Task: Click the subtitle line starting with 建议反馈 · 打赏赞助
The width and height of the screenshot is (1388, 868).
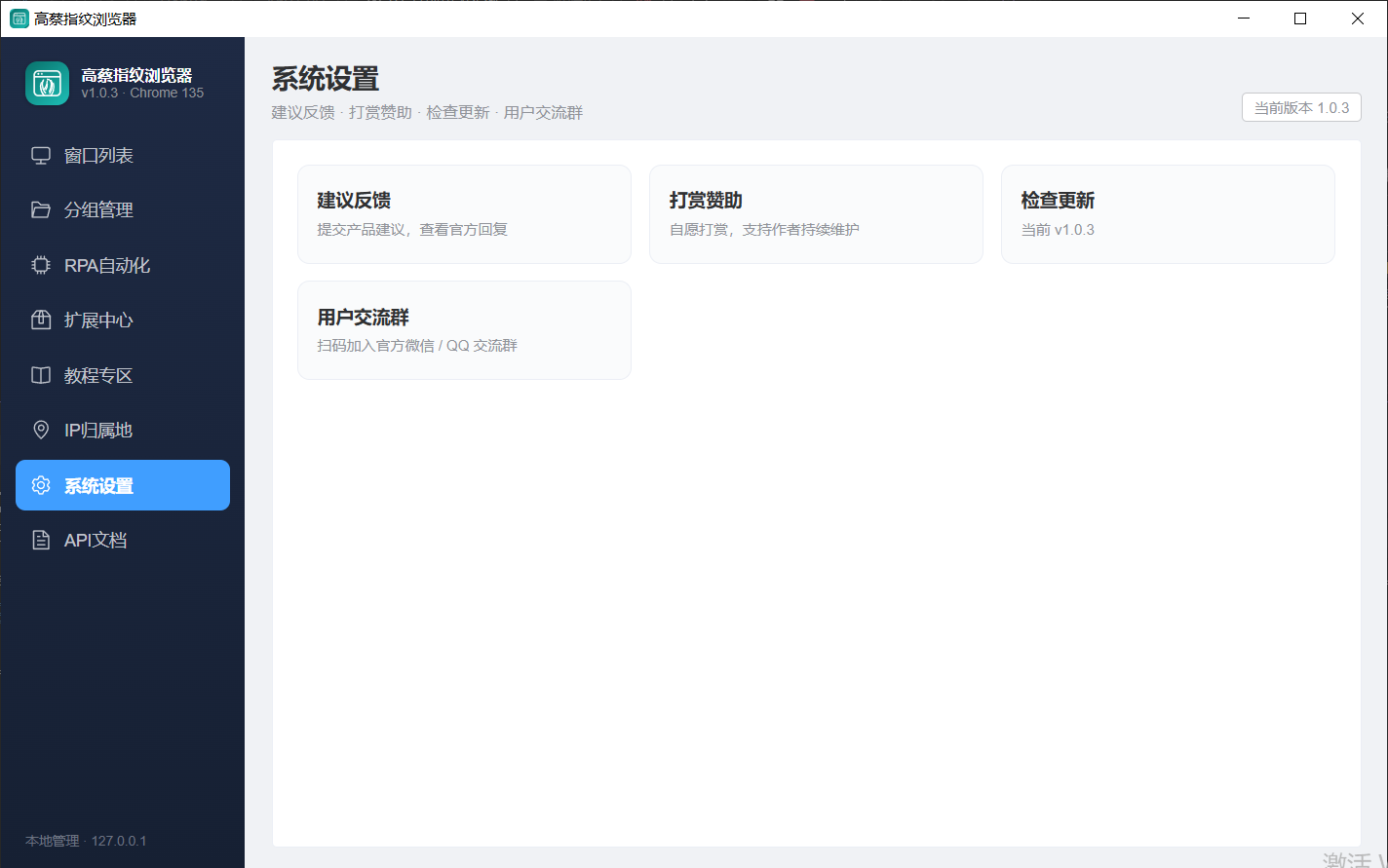Action: pos(427,113)
